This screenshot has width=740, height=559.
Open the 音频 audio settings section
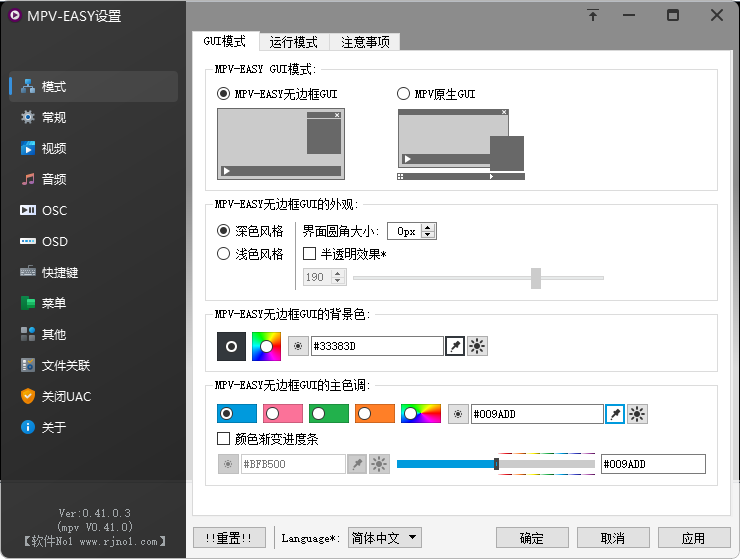93,179
